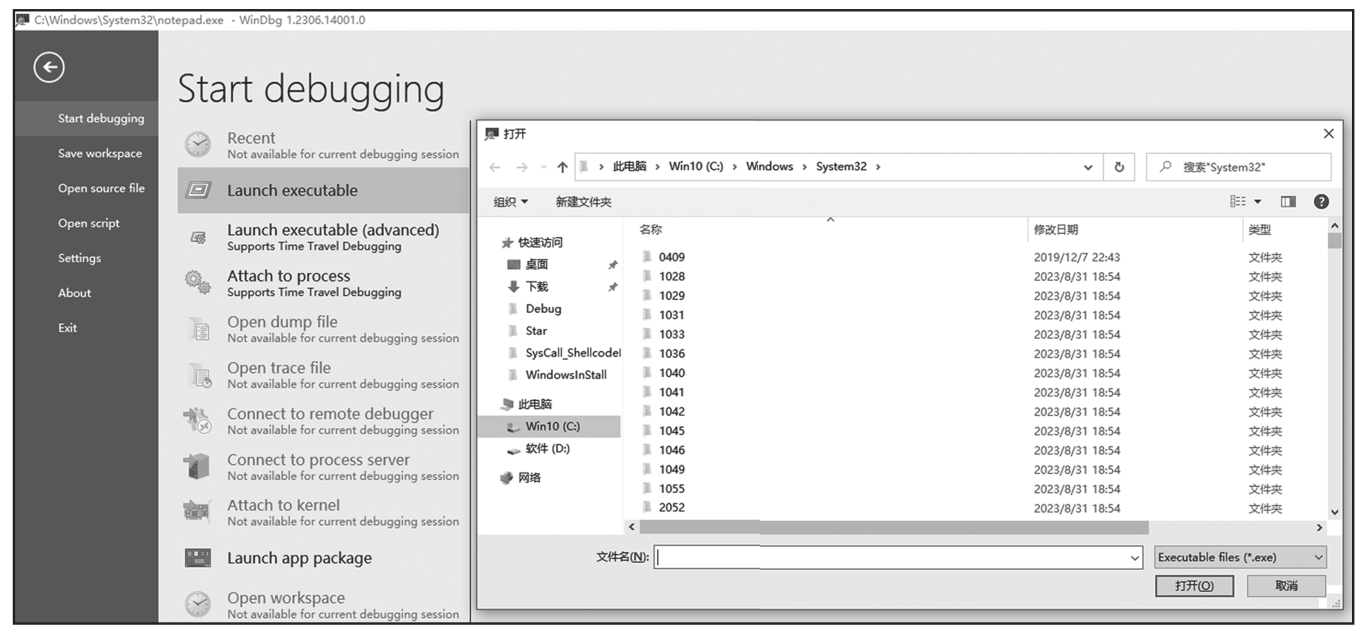Click the chevron after System32 in path
Image resolution: width=1367 pixels, height=633 pixels.
(x=878, y=167)
